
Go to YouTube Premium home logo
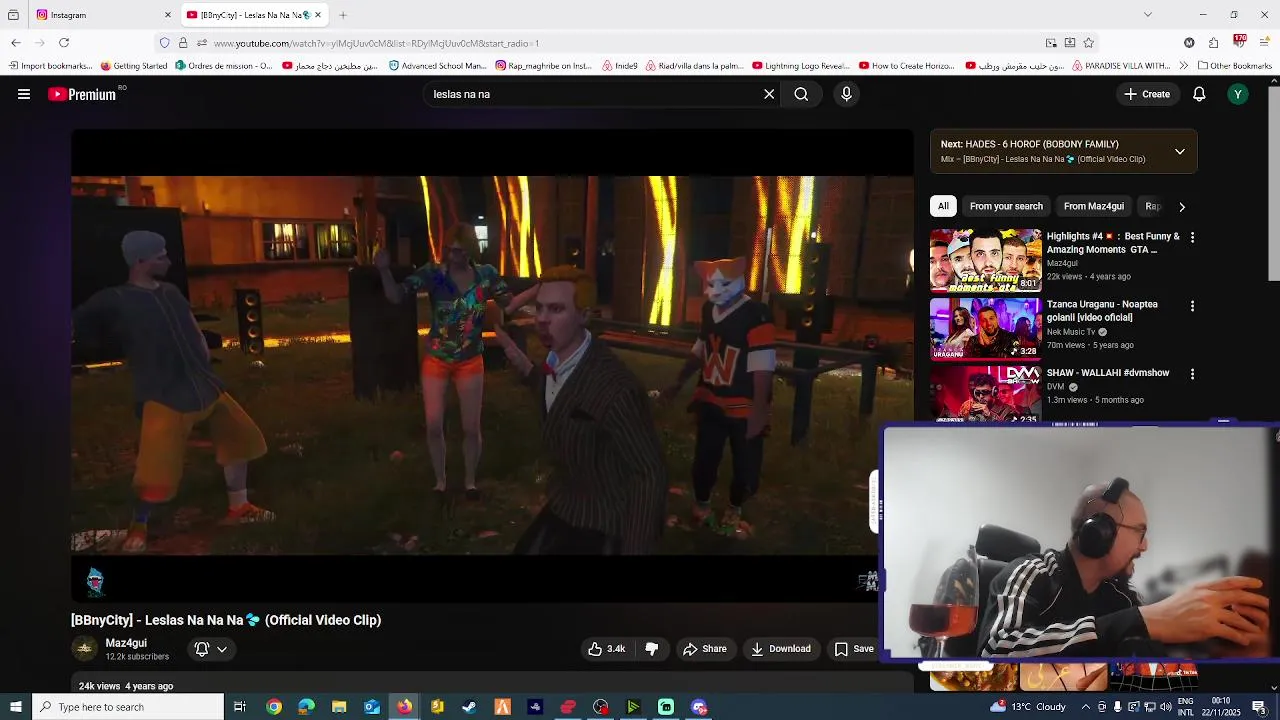(x=82, y=94)
